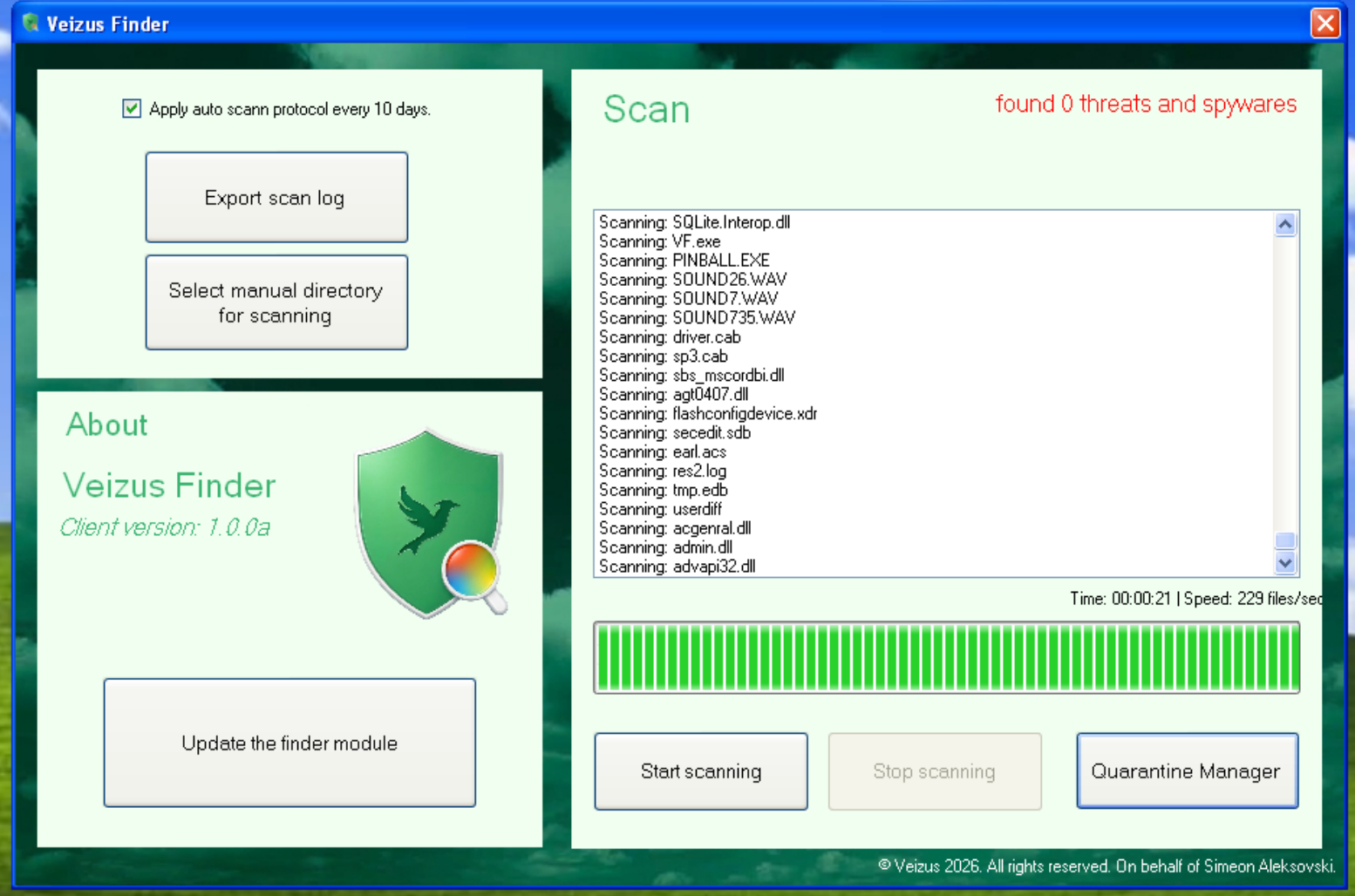Click the Time and Speed status text
The height and width of the screenshot is (896, 1355).
pyautogui.click(x=1196, y=599)
